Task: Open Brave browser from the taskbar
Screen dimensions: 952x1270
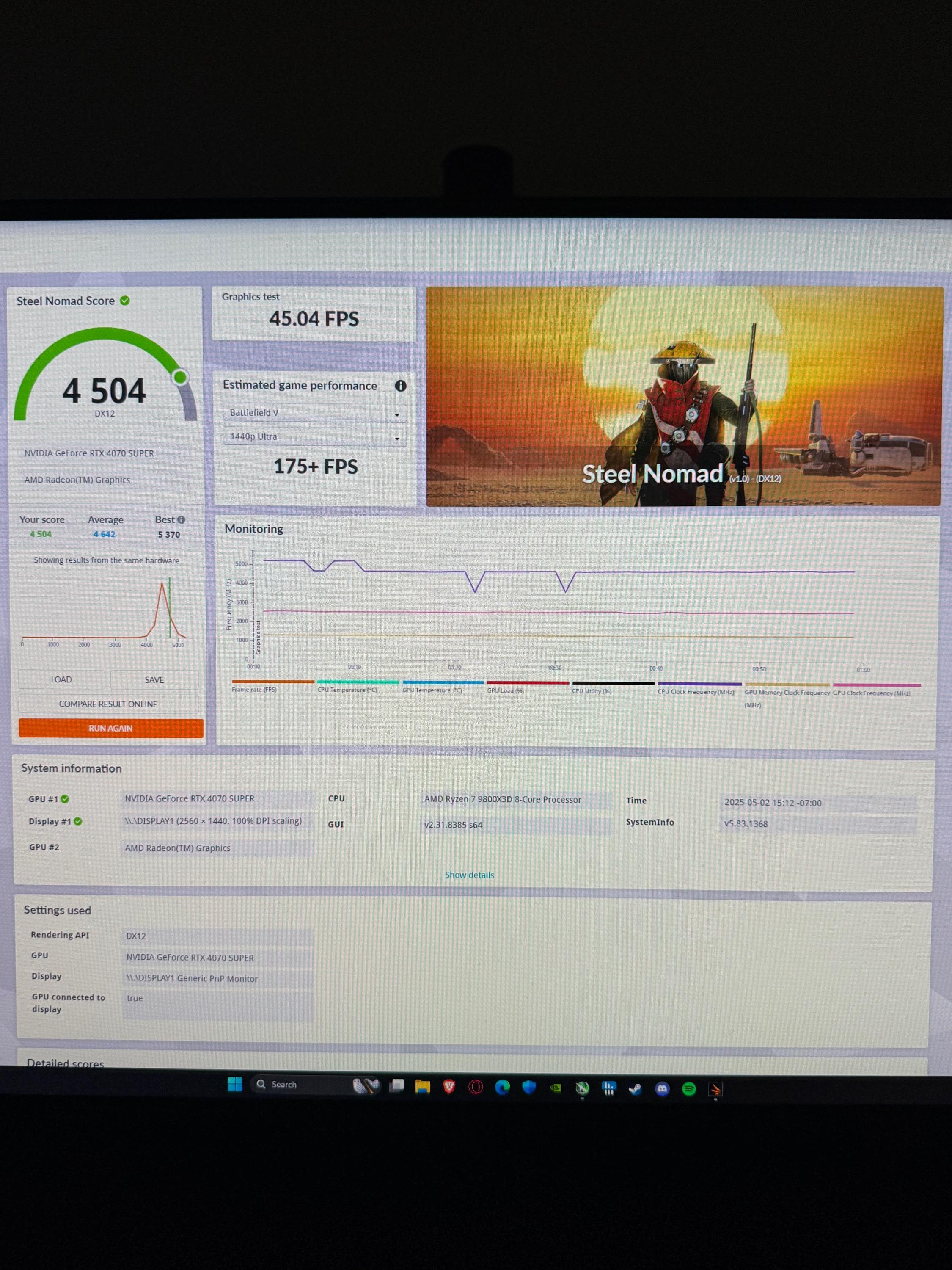Action: tap(449, 1087)
